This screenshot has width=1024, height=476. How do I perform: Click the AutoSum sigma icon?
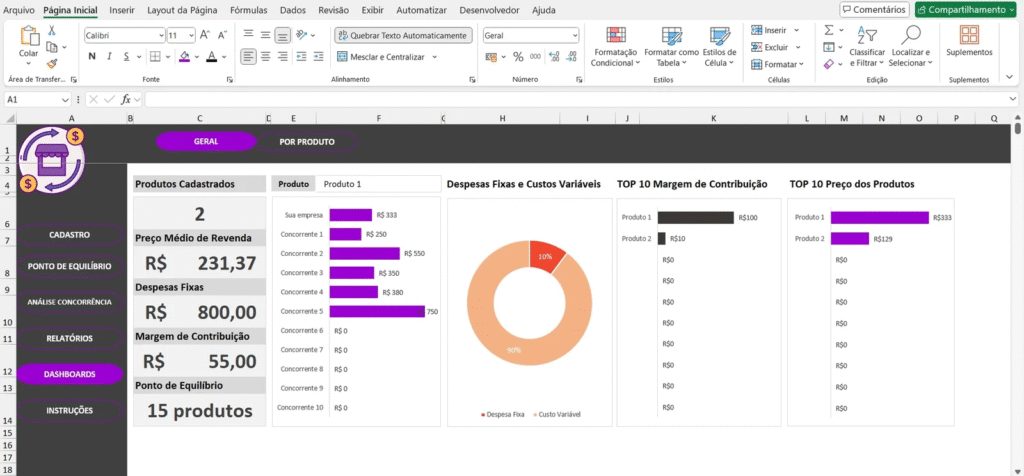tap(829, 30)
